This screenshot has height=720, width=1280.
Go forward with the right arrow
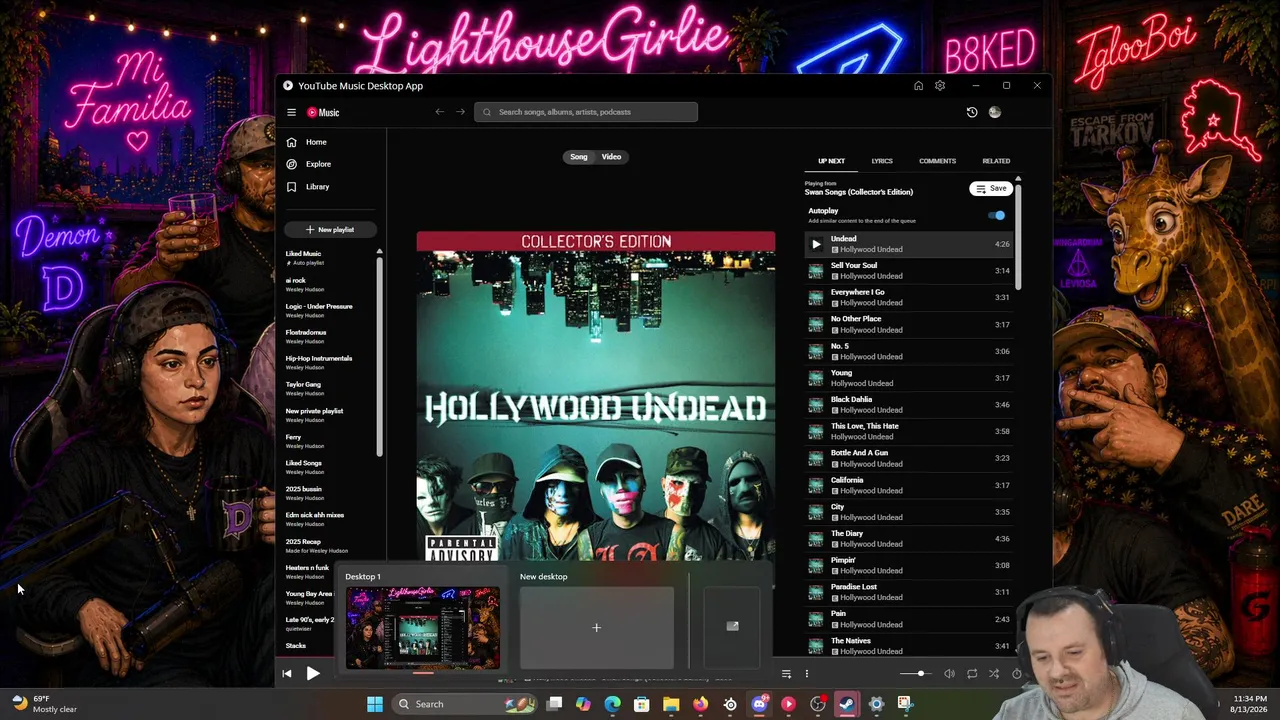460,112
